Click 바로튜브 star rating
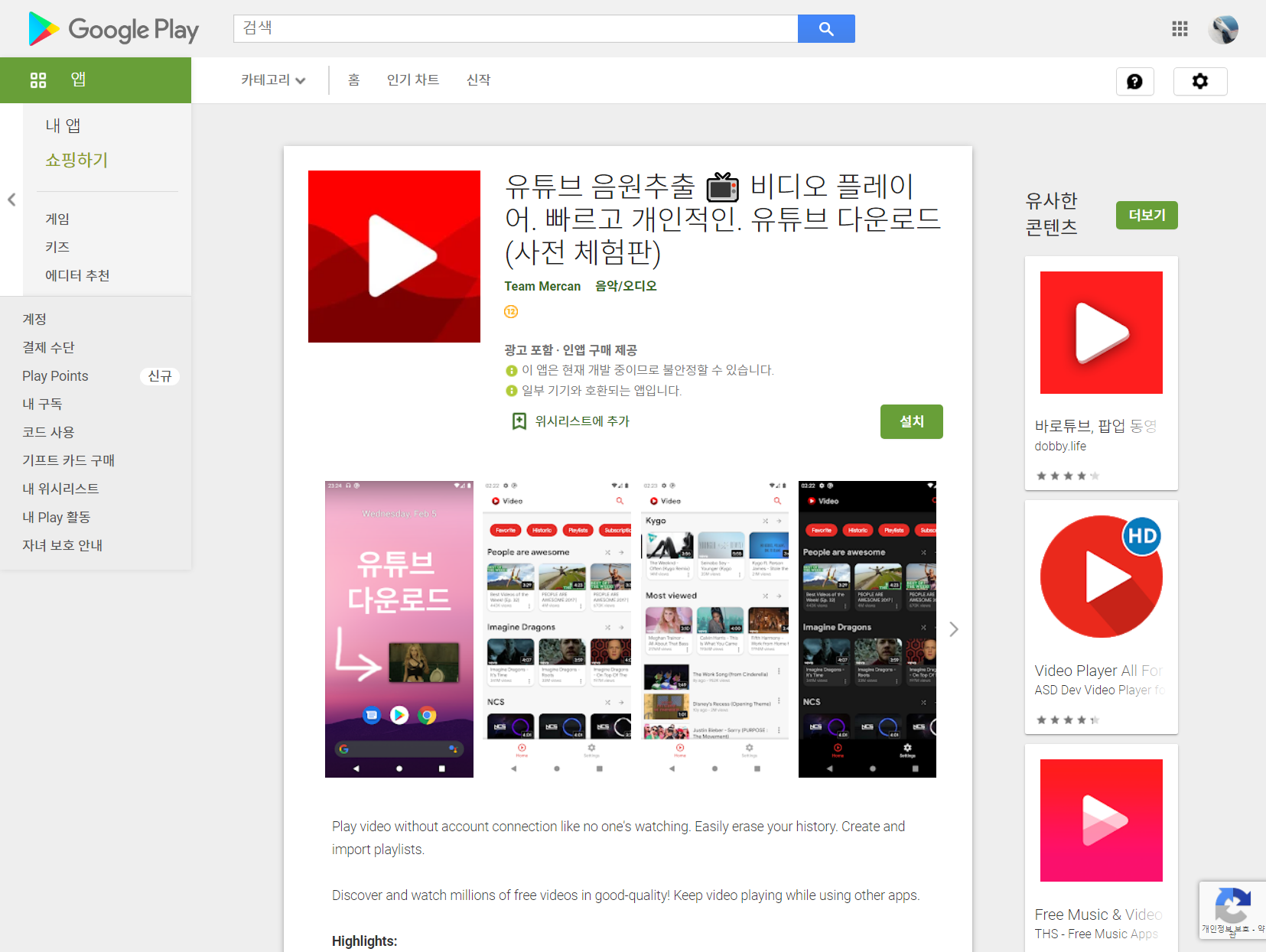The image size is (1266, 952). [1067, 476]
